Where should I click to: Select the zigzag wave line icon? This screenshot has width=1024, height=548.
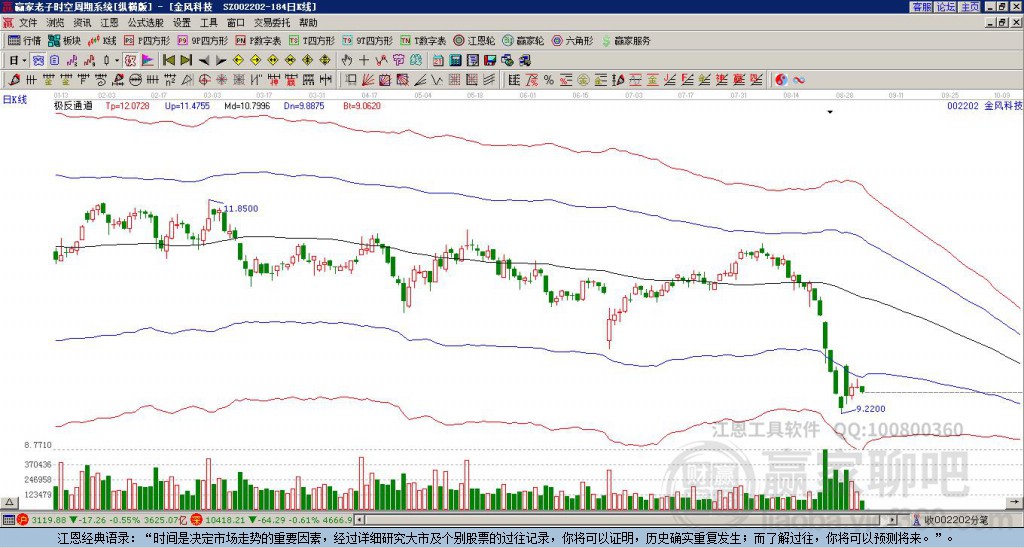(x=437, y=80)
